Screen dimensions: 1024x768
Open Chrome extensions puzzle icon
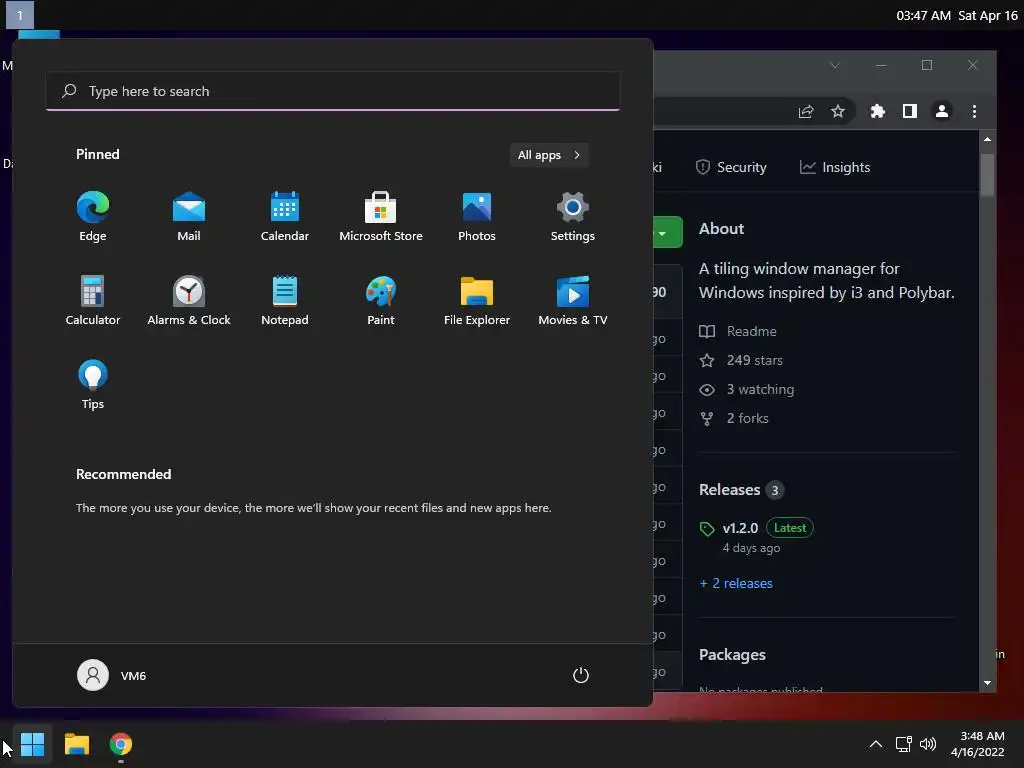(x=877, y=112)
